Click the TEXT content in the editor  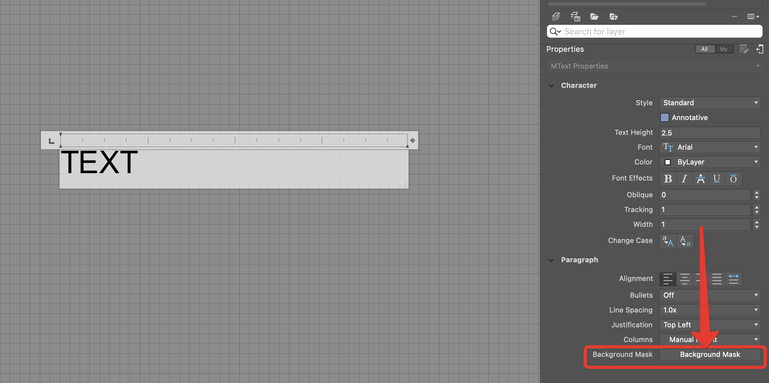99,162
